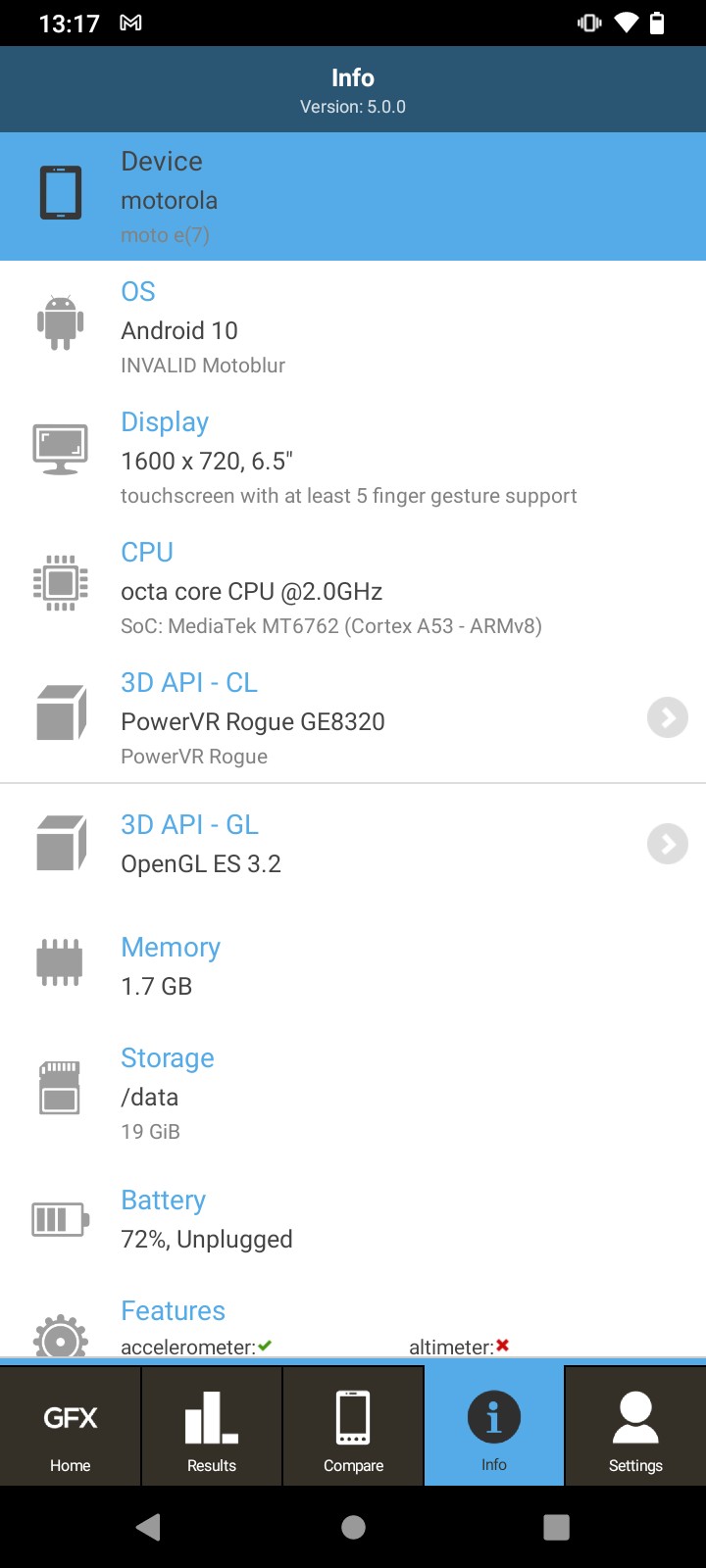706x1568 pixels.
Task: Switch to the Results tab
Action: pyautogui.click(x=212, y=1428)
